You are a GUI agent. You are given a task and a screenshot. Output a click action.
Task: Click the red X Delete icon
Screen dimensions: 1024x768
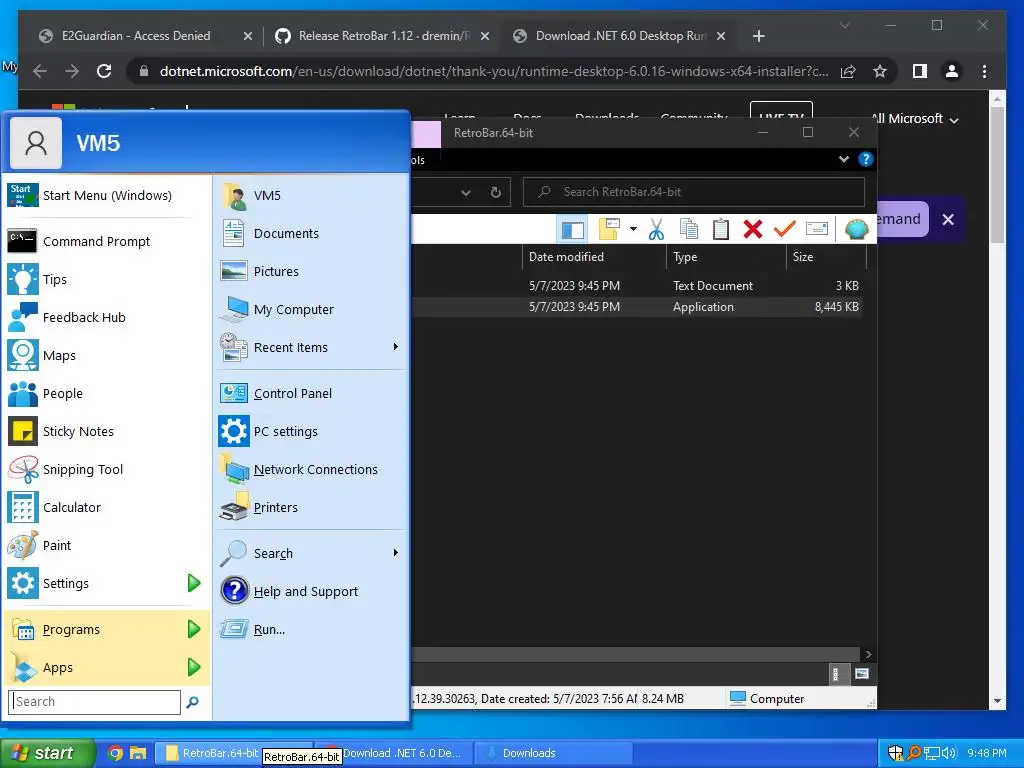coord(752,229)
